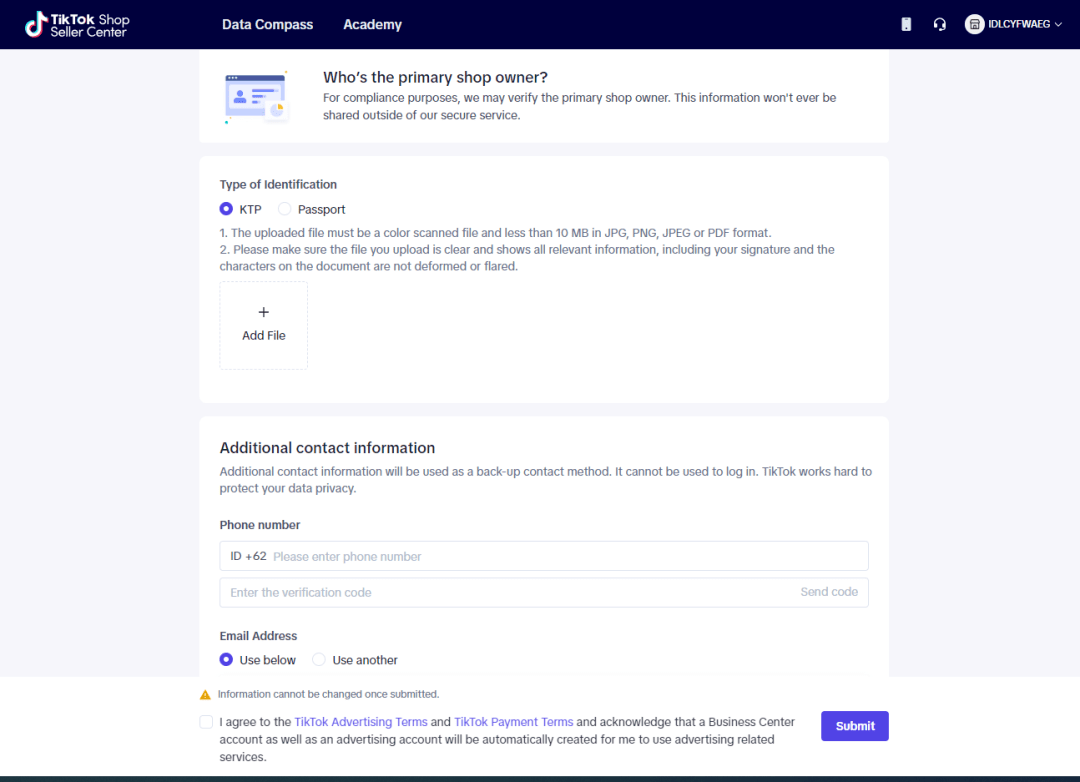
Task: Tick the agree to terms checkbox
Action: [x=206, y=722]
